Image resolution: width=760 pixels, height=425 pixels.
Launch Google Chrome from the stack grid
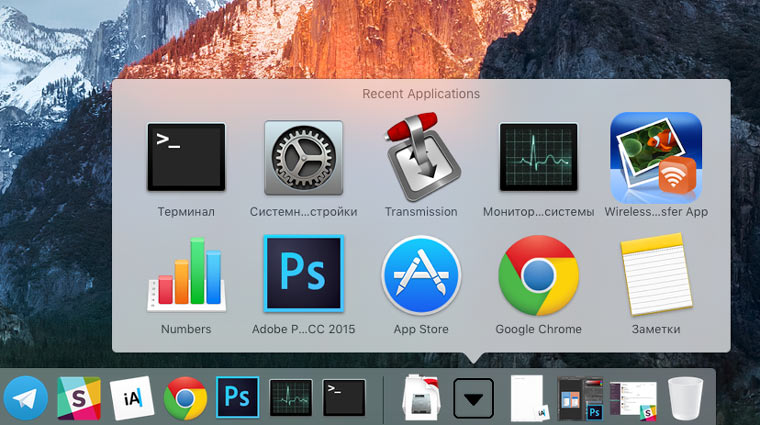pos(538,275)
